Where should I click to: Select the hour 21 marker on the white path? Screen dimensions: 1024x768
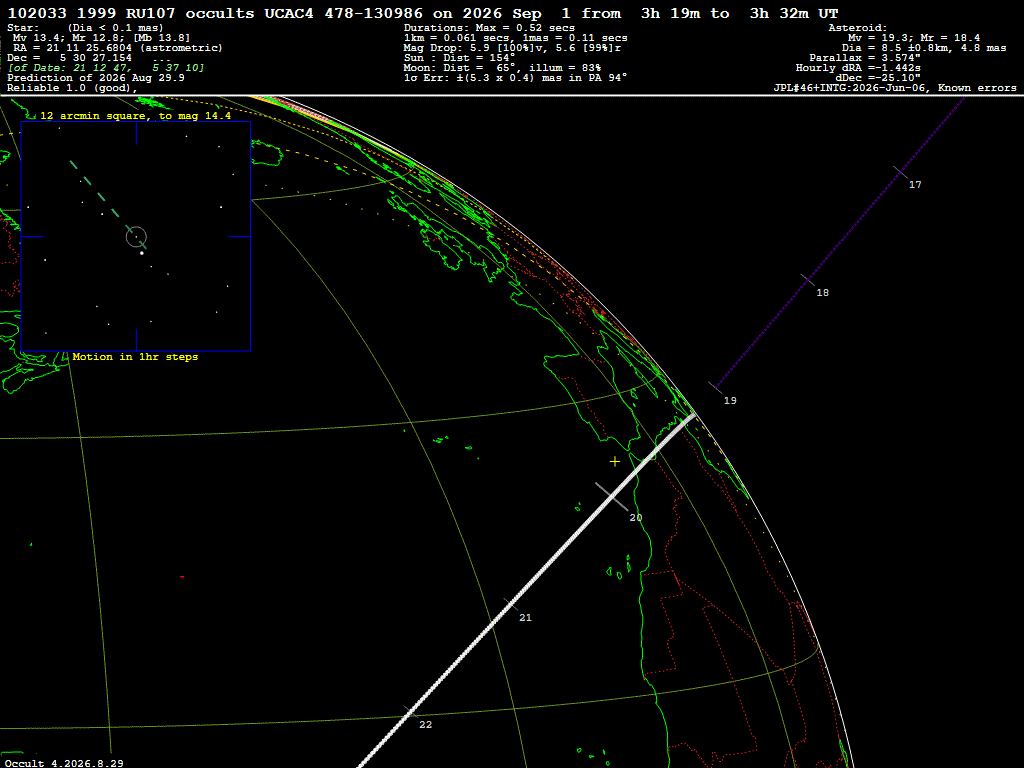tap(511, 605)
